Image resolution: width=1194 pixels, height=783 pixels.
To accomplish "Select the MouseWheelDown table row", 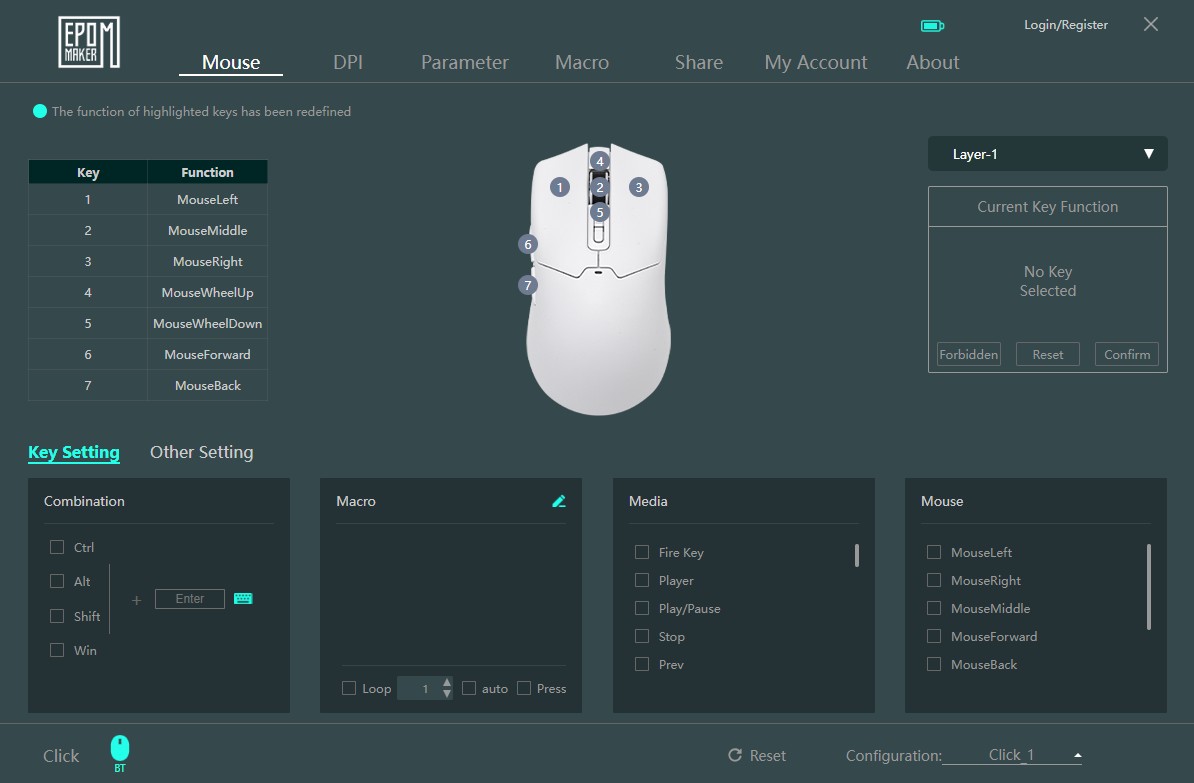I will (148, 323).
